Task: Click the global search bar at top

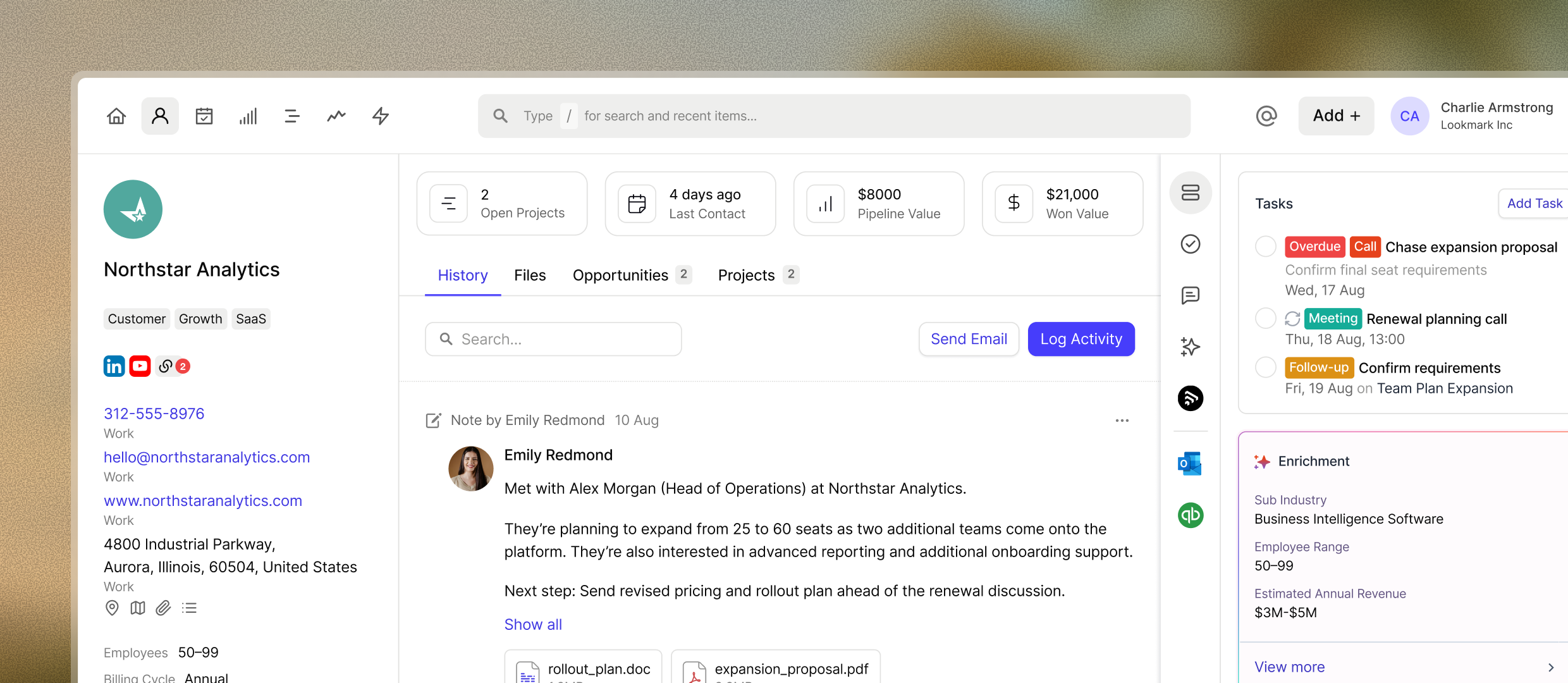Action: [834, 116]
